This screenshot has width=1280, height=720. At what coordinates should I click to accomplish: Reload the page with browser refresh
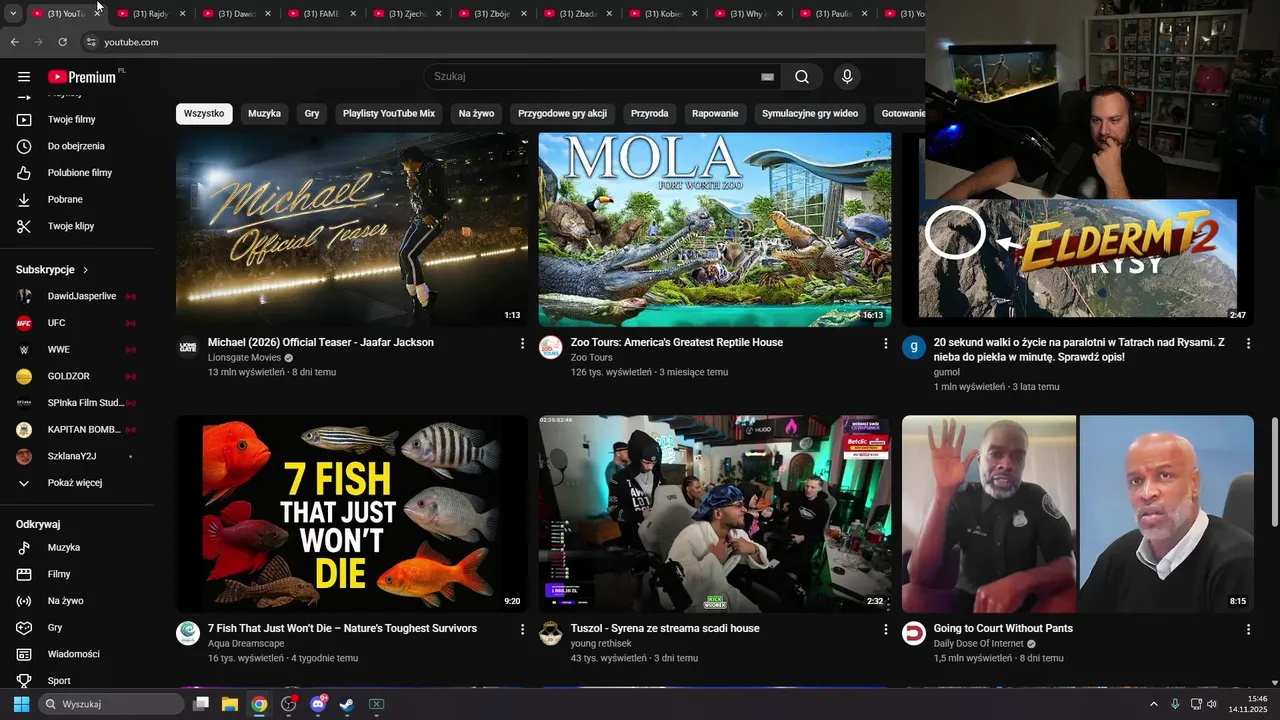(x=63, y=42)
